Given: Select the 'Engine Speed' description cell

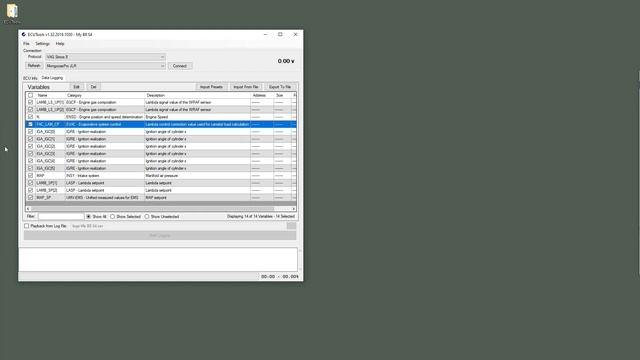Looking at the screenshot, I should coord(198,117).
